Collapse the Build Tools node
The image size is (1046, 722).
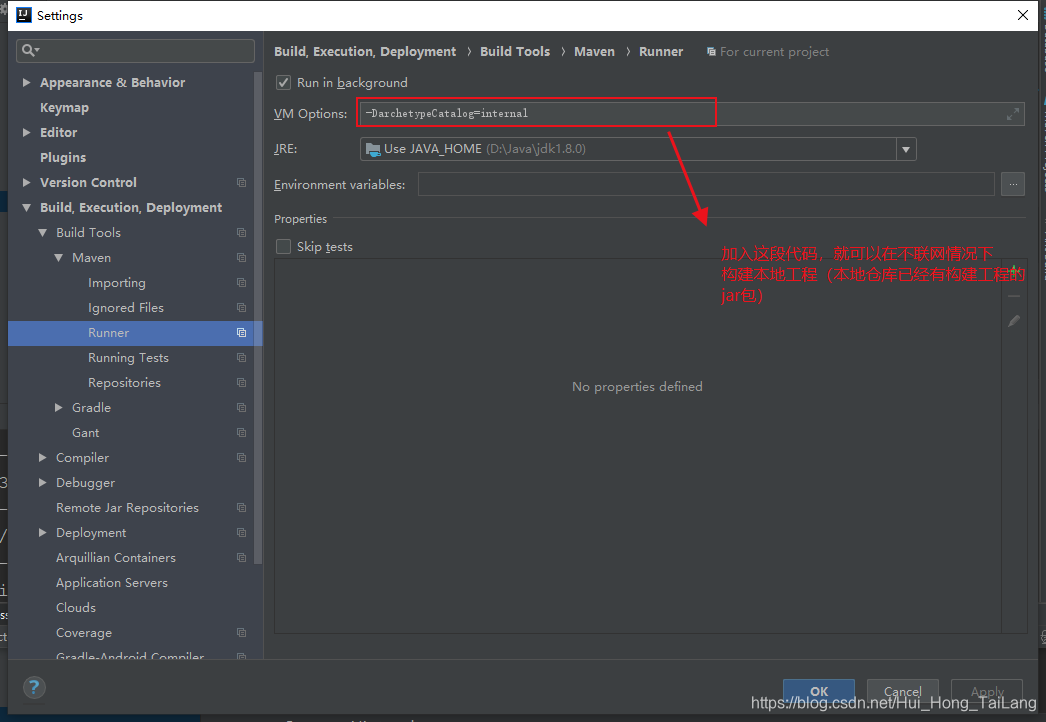[x=43, y=232]
